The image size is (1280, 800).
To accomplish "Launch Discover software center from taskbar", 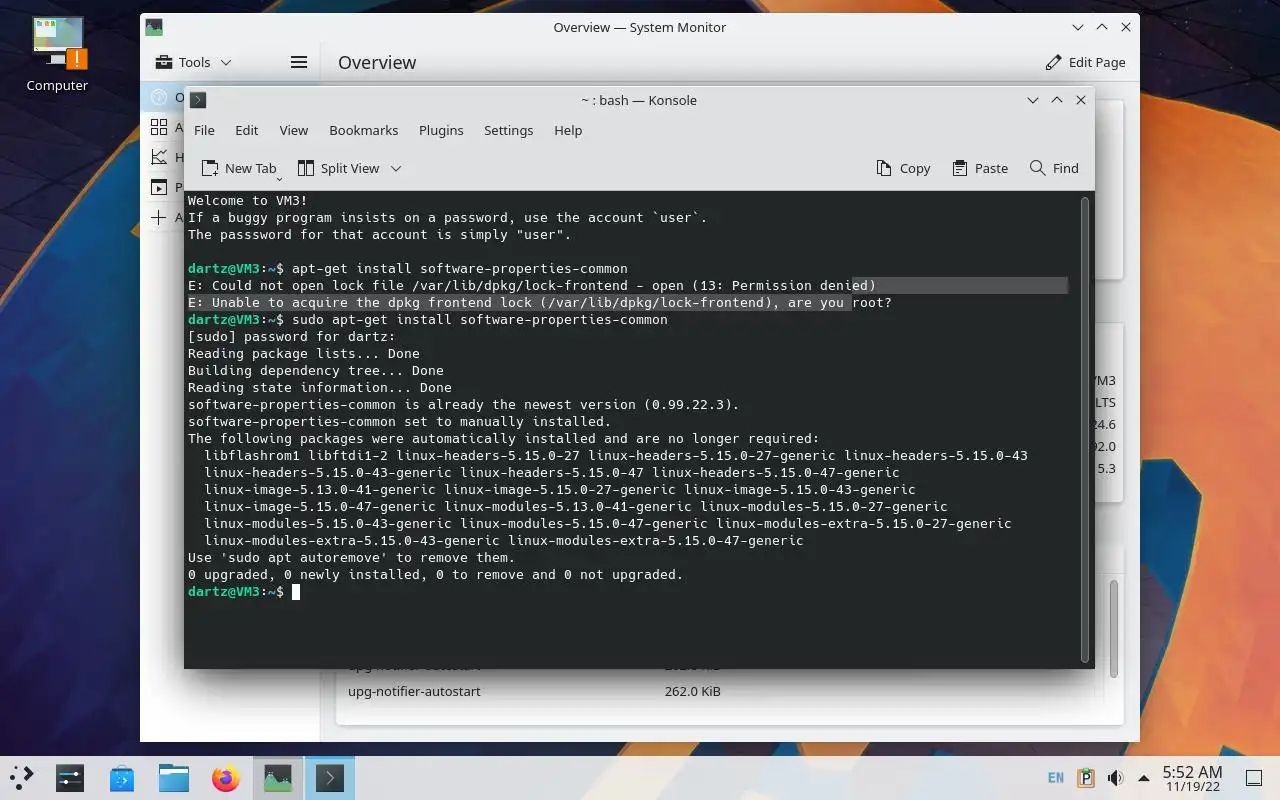I will (x=122, y=777).
